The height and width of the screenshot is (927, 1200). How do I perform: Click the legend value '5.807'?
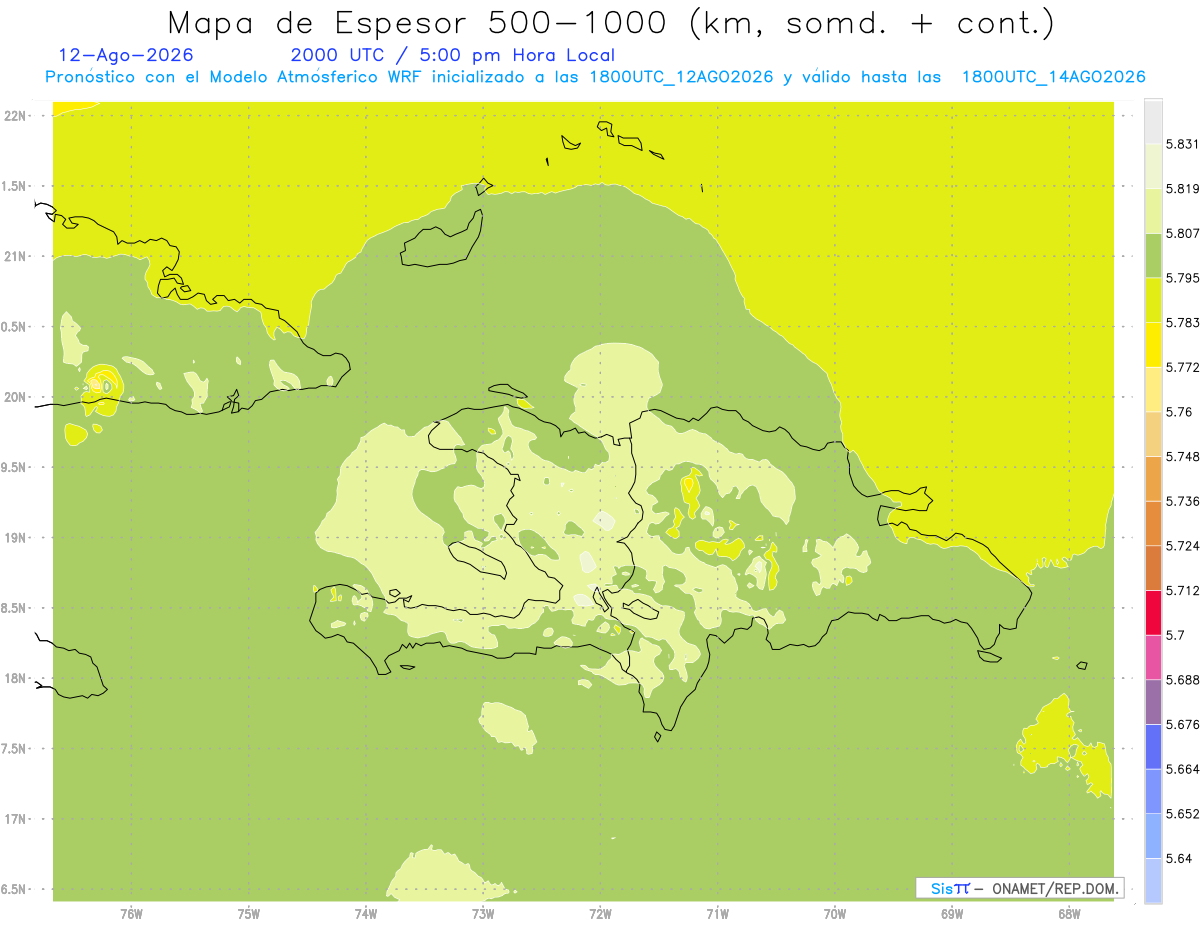pos(1183,233)
